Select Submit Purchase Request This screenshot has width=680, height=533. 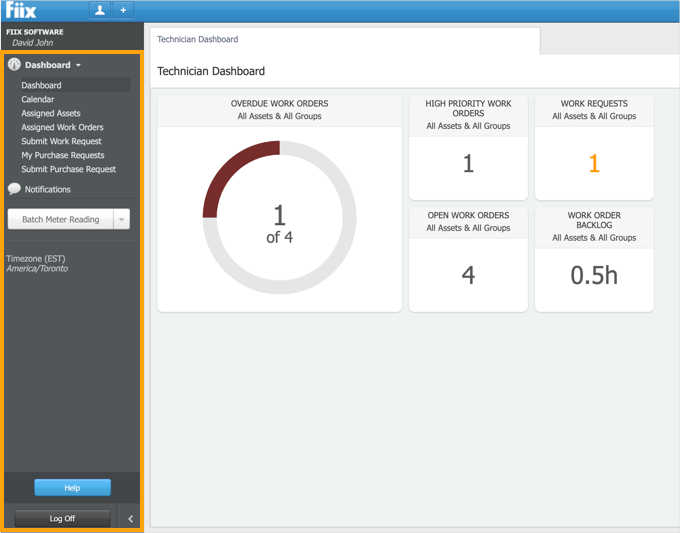click(x=69, y=170)
